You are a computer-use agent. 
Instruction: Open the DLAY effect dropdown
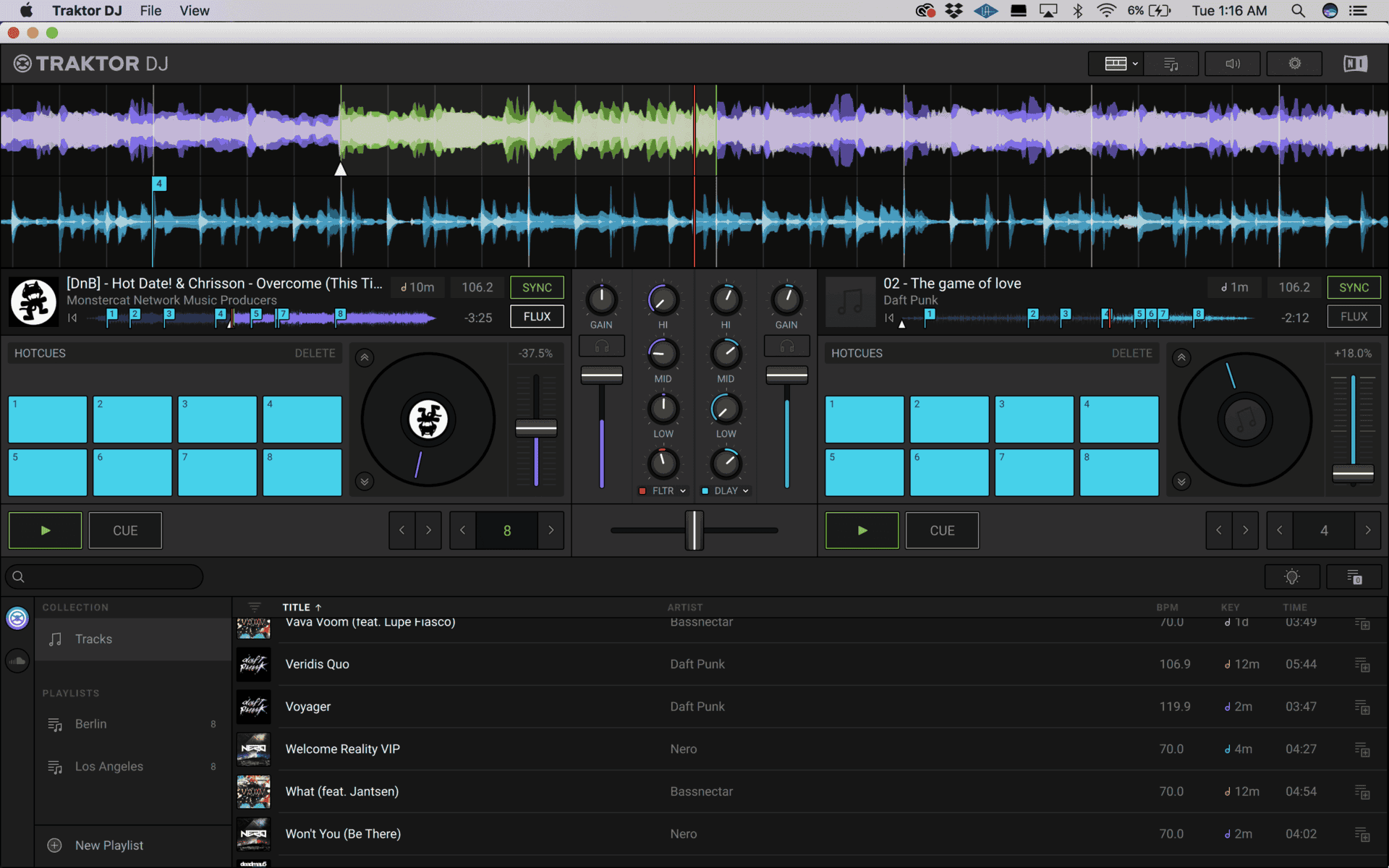732,491
